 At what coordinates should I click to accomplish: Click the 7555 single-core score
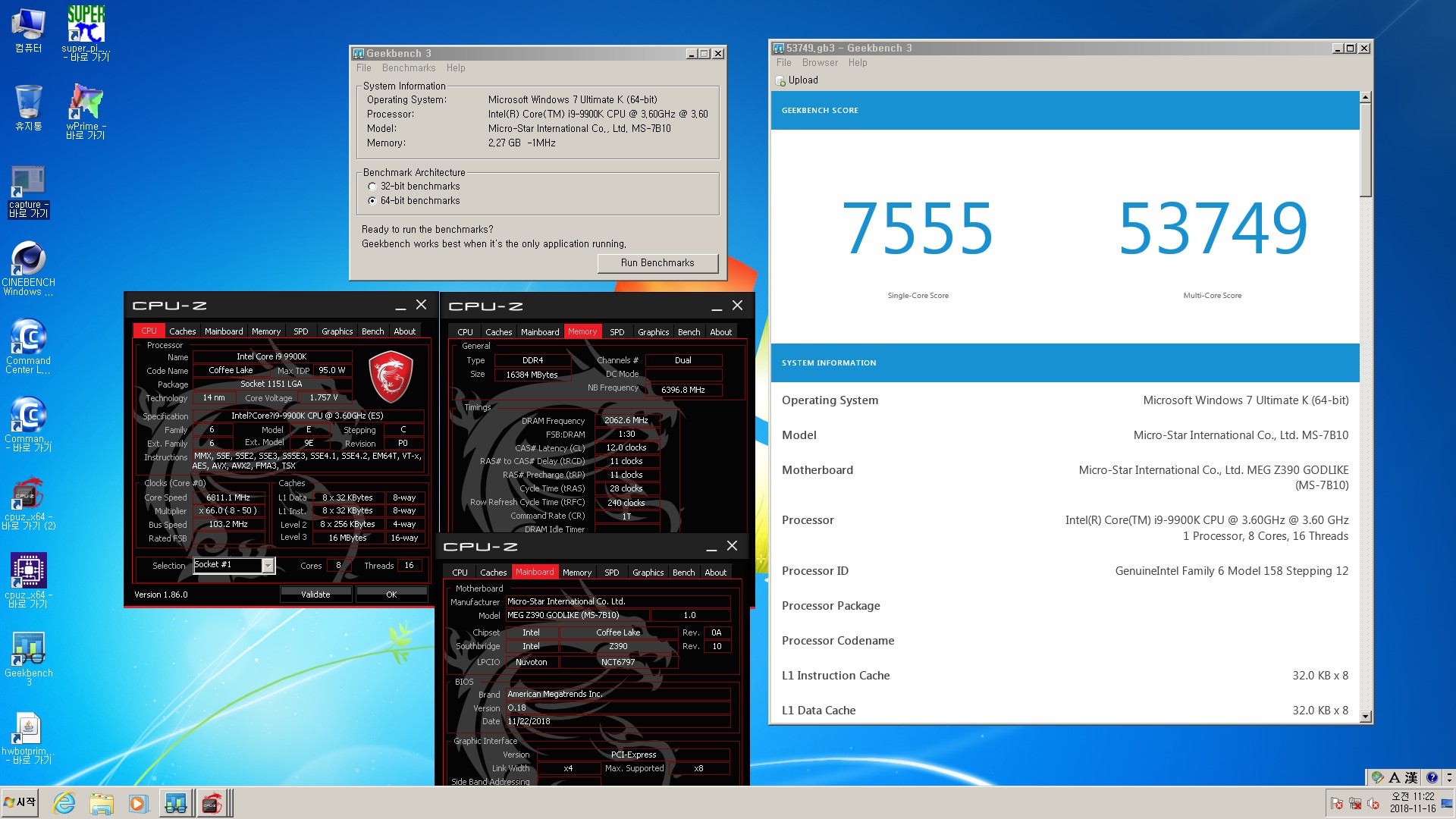918,228
